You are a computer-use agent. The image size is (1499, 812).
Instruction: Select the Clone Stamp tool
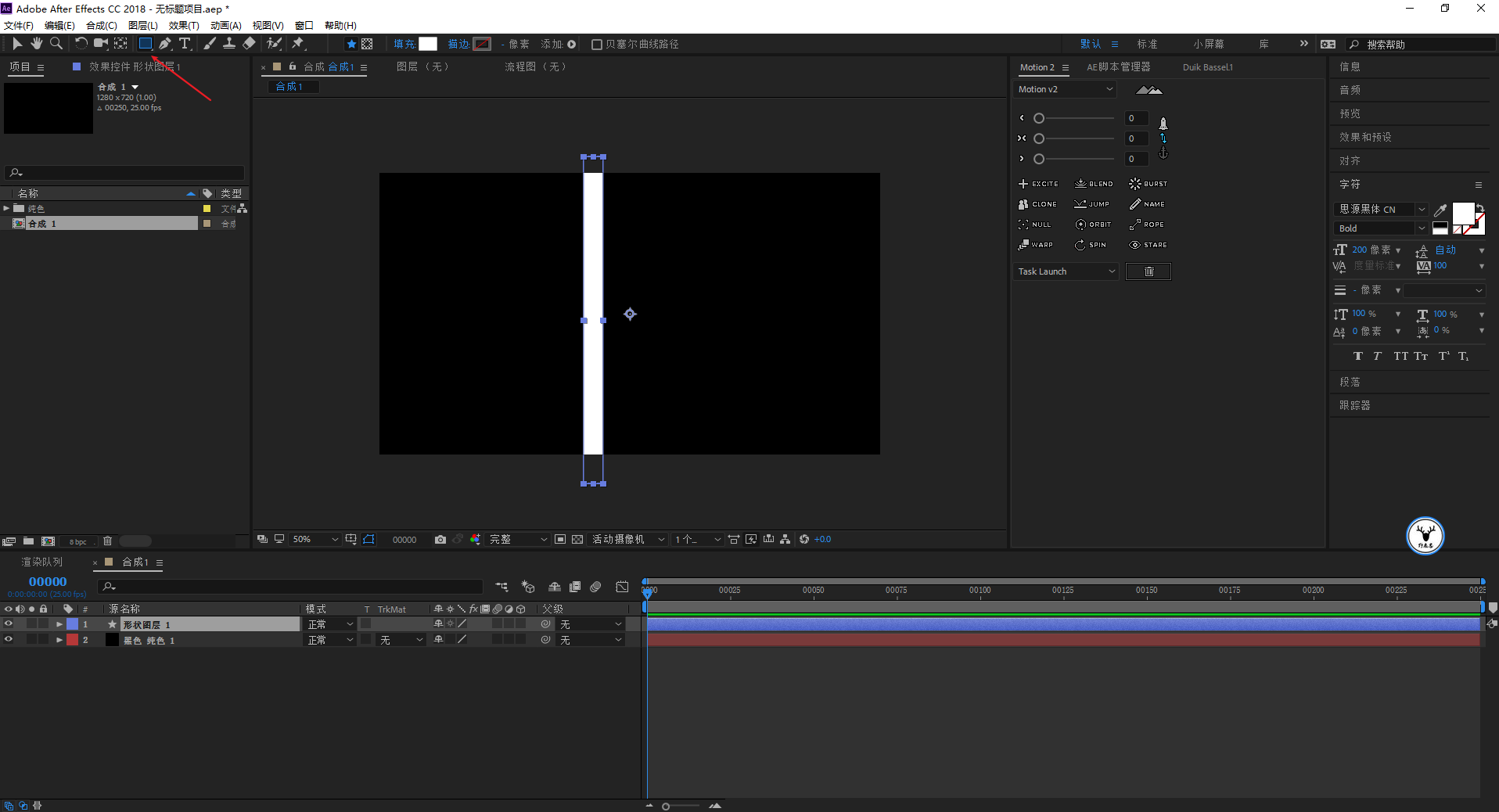coord(229,44)
